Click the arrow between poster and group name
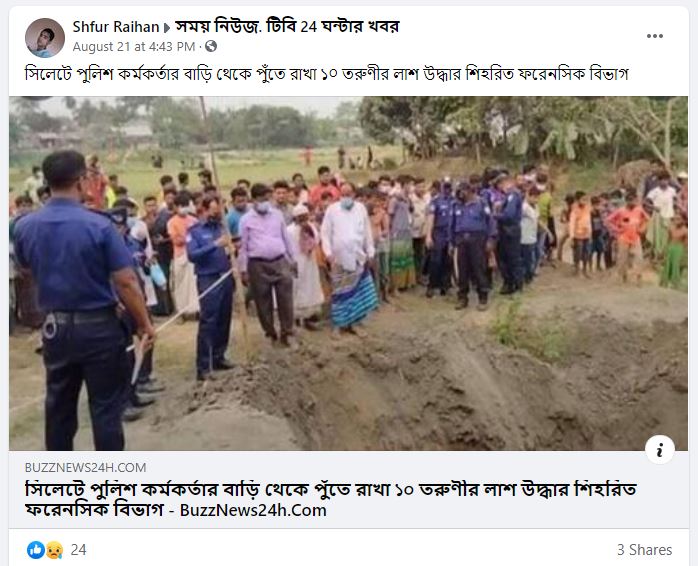 [167, 28]
